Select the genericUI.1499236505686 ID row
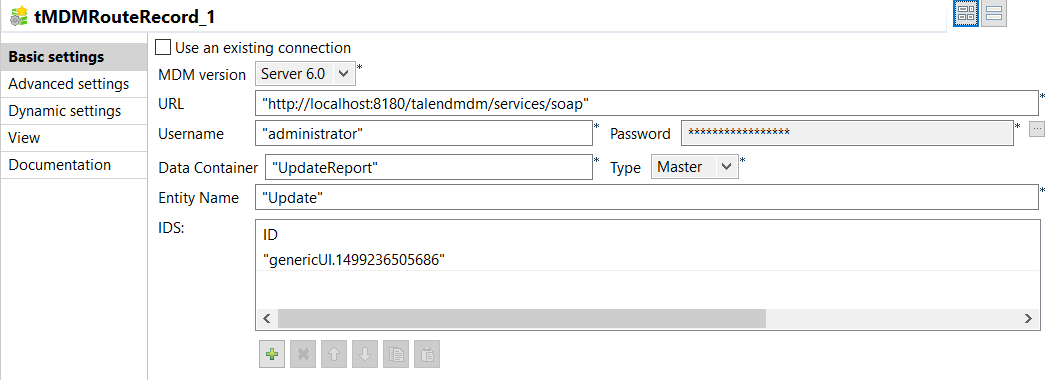Image resolution: width=1053 pixels, height=380 pixels. click(x=647, y=260)
